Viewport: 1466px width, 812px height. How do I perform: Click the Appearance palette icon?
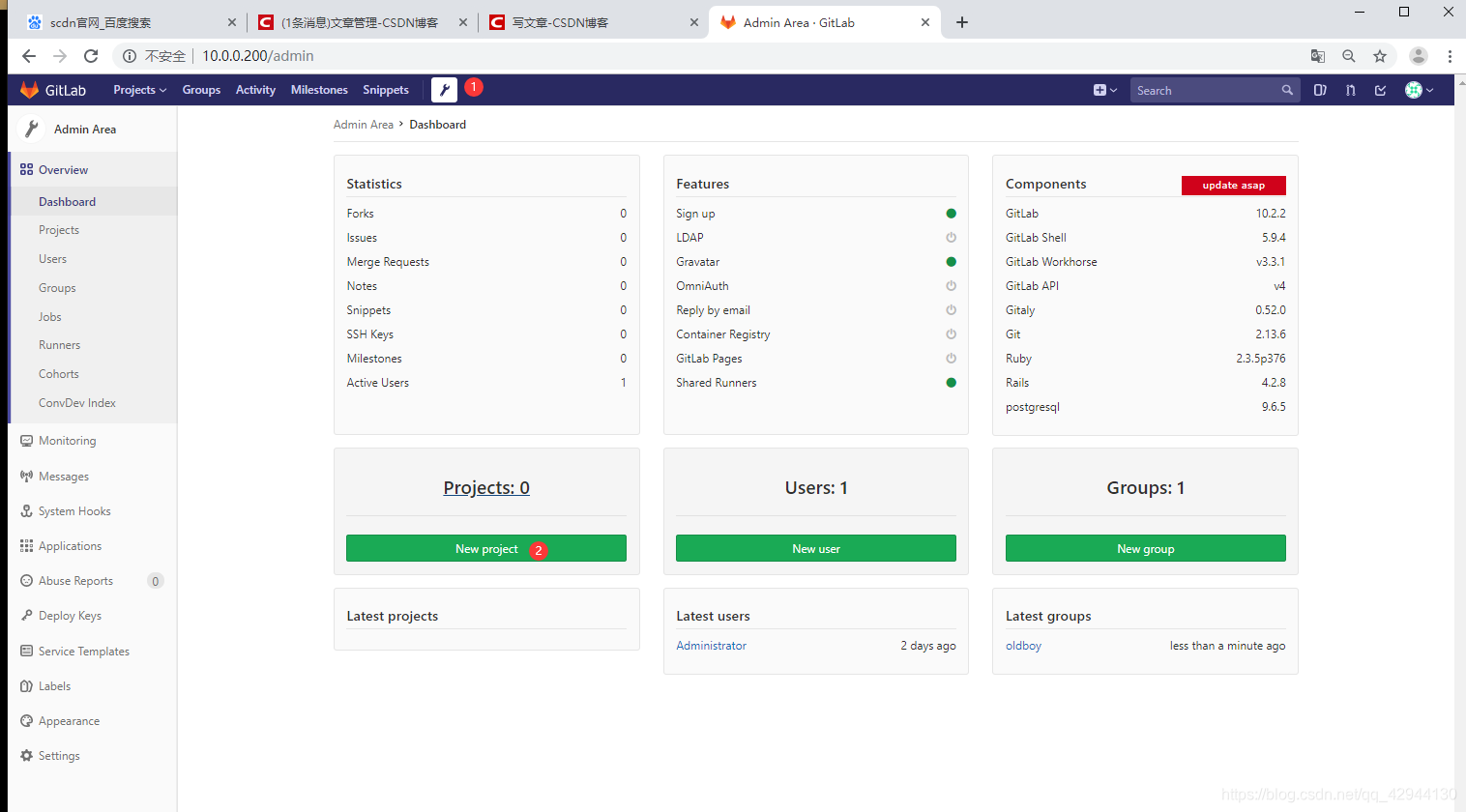pyautogui.click(x=26, y=721)
